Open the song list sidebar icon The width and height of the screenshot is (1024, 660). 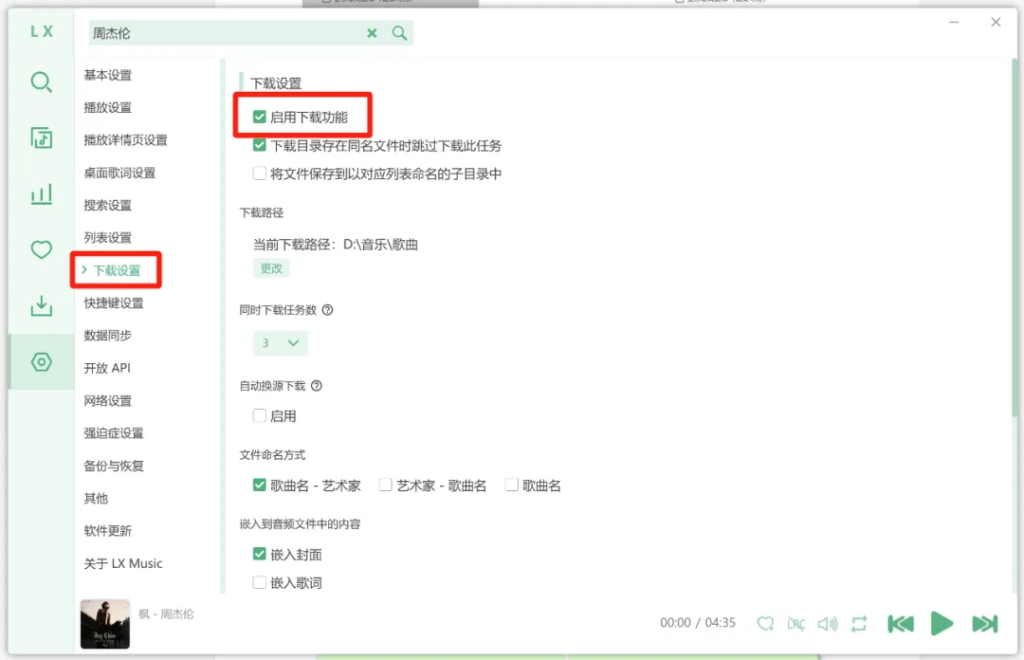coord(41,138)
